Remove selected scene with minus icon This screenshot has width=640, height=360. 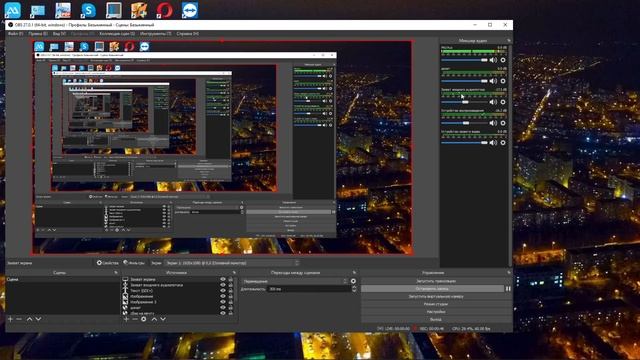point(19,319)
